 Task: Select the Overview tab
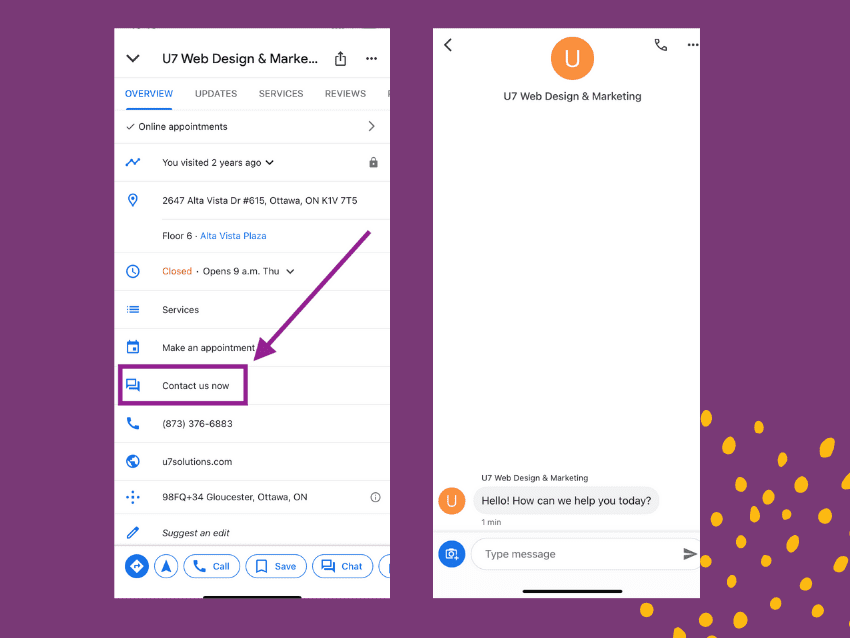tap(149, 94)
